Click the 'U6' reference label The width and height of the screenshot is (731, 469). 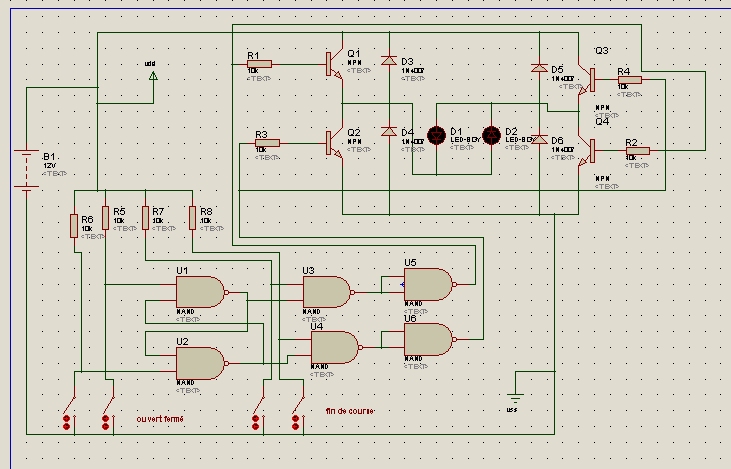[410, 318]
